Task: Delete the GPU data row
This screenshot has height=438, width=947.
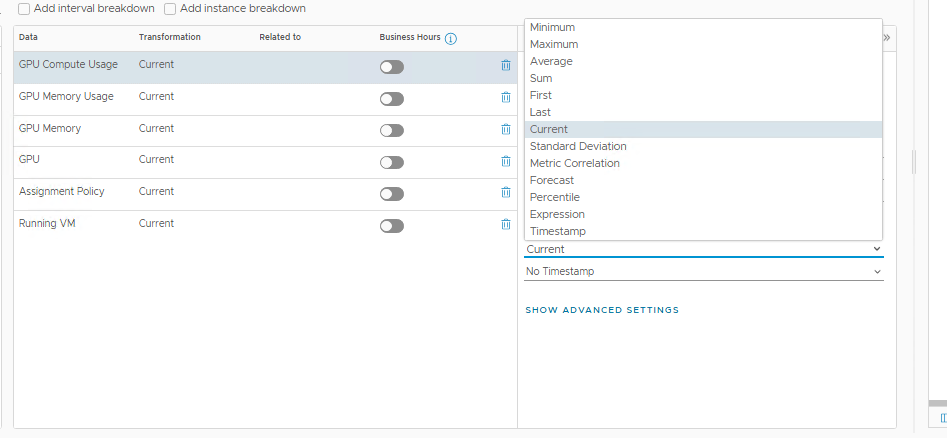Action: point(505,161)
